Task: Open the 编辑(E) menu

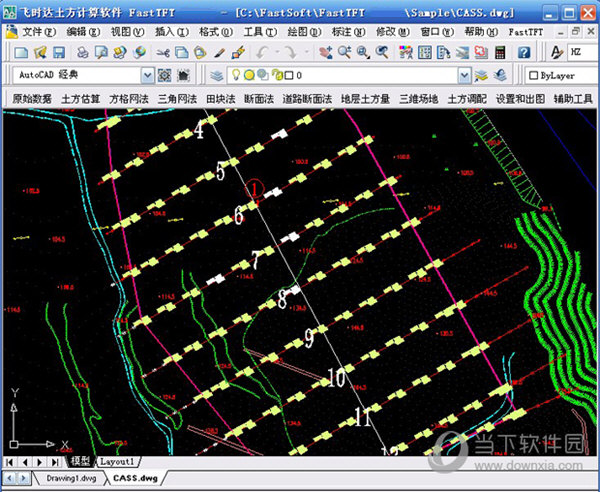Action: [83, 32]
